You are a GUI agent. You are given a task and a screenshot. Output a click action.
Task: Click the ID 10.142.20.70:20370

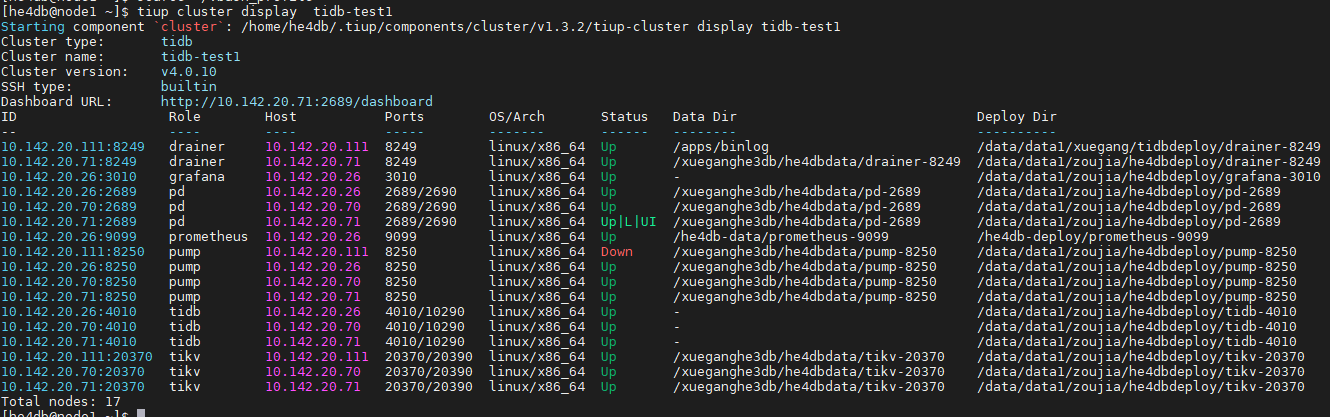73,372
